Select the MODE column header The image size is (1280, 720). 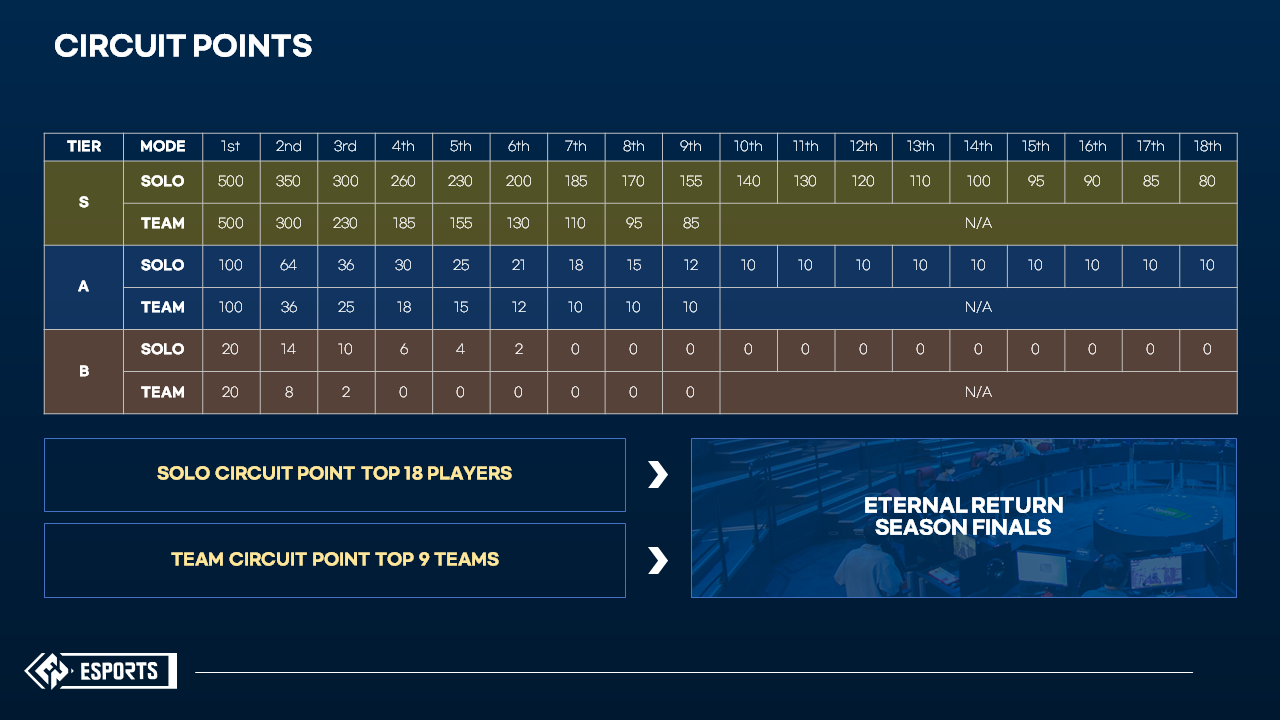[163, 146]
